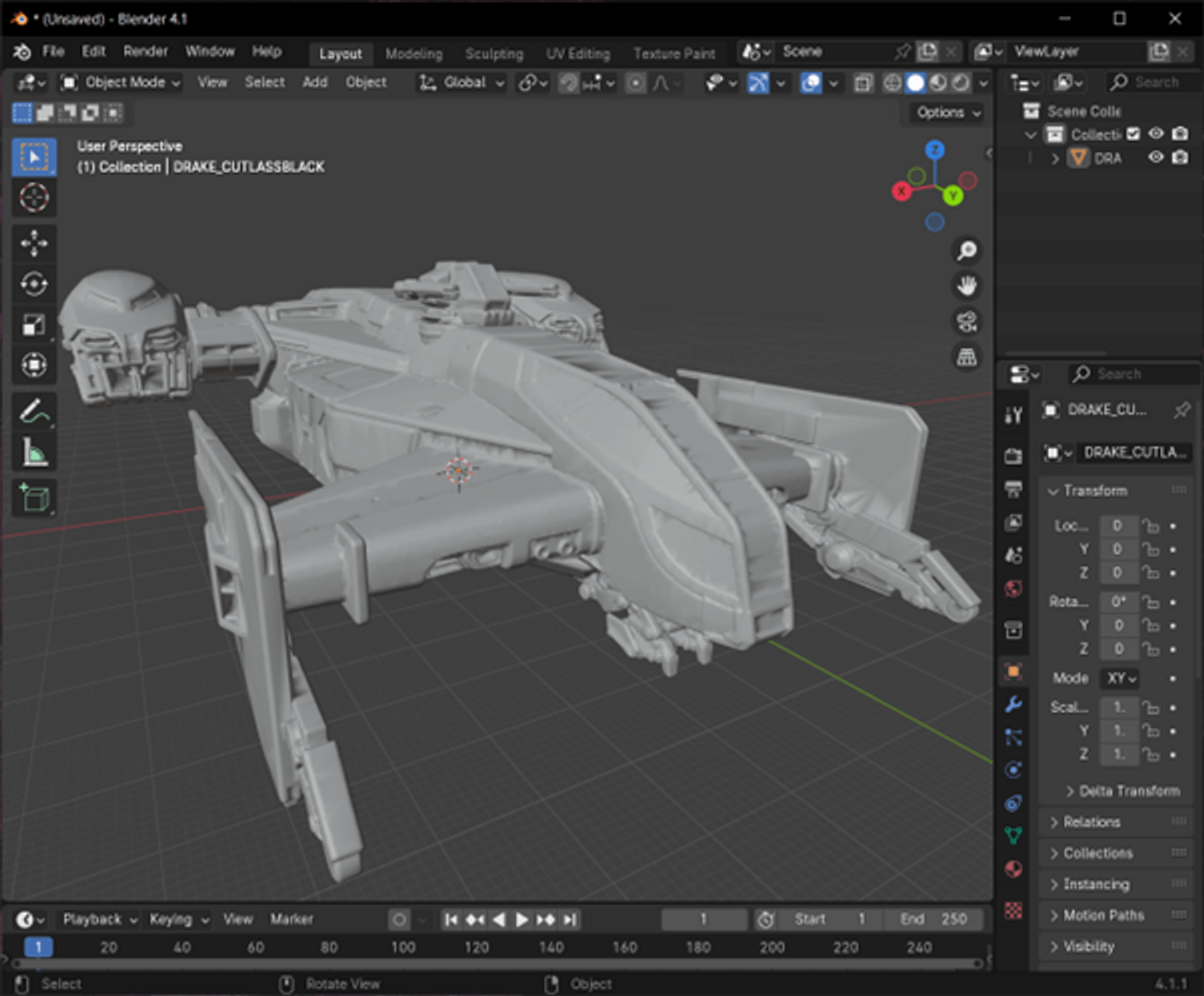Open Physics properties tab
The height and width of the screenshot is (996, 1204).
(x=1013, y=771)
